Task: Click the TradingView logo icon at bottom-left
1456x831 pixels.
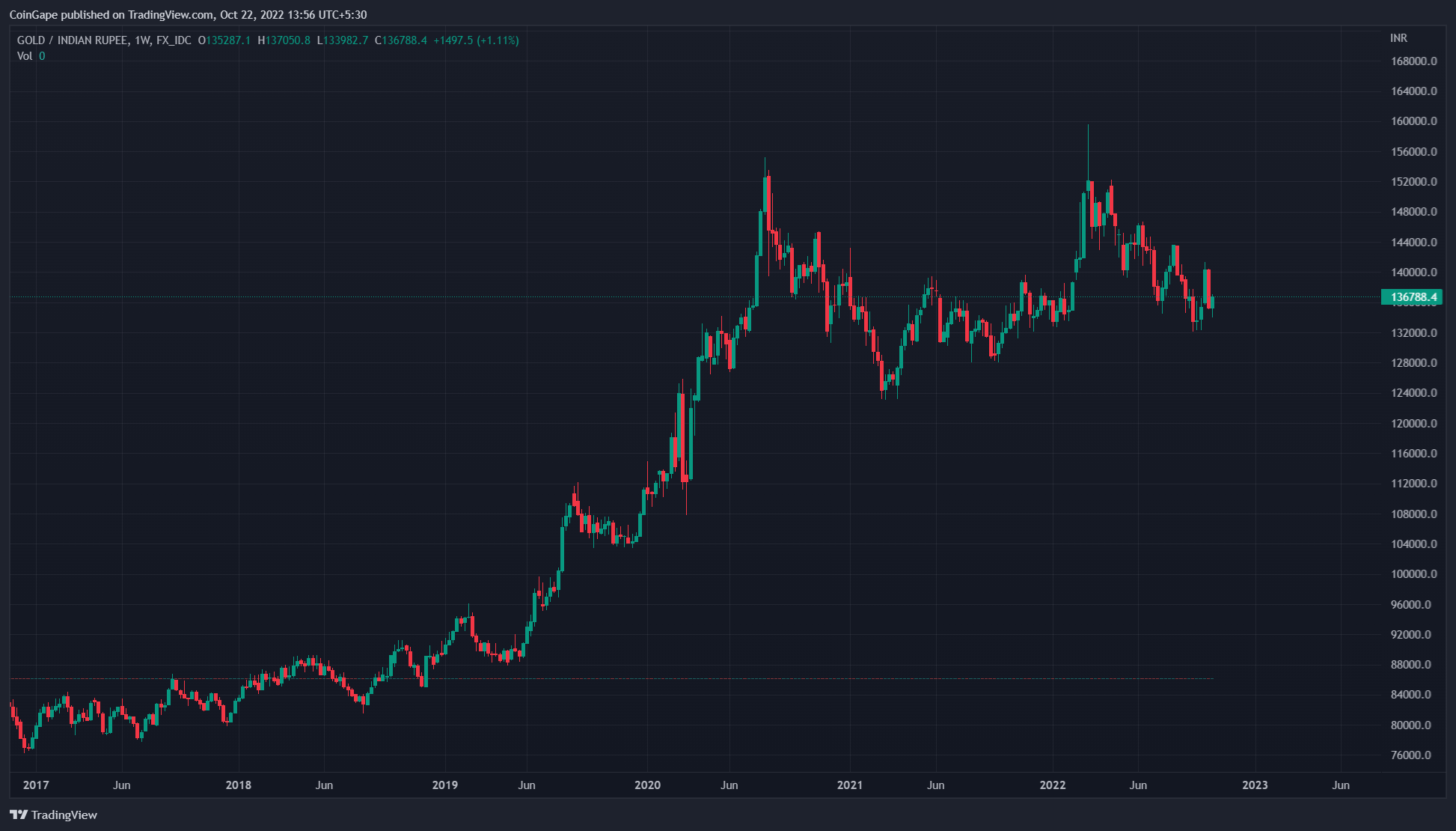Action: pos(19,815)
